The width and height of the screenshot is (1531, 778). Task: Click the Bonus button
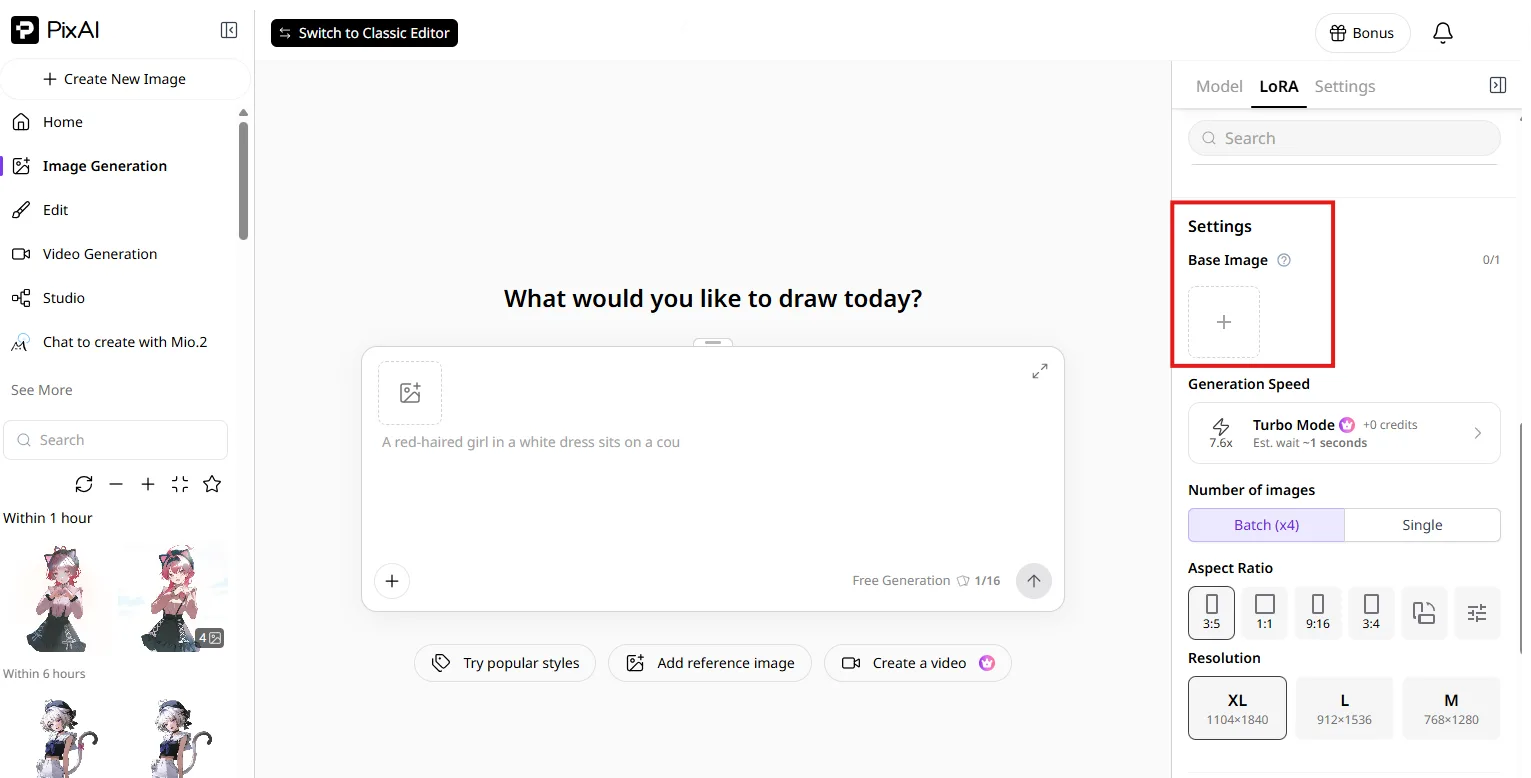click(x=1362, y=33)
